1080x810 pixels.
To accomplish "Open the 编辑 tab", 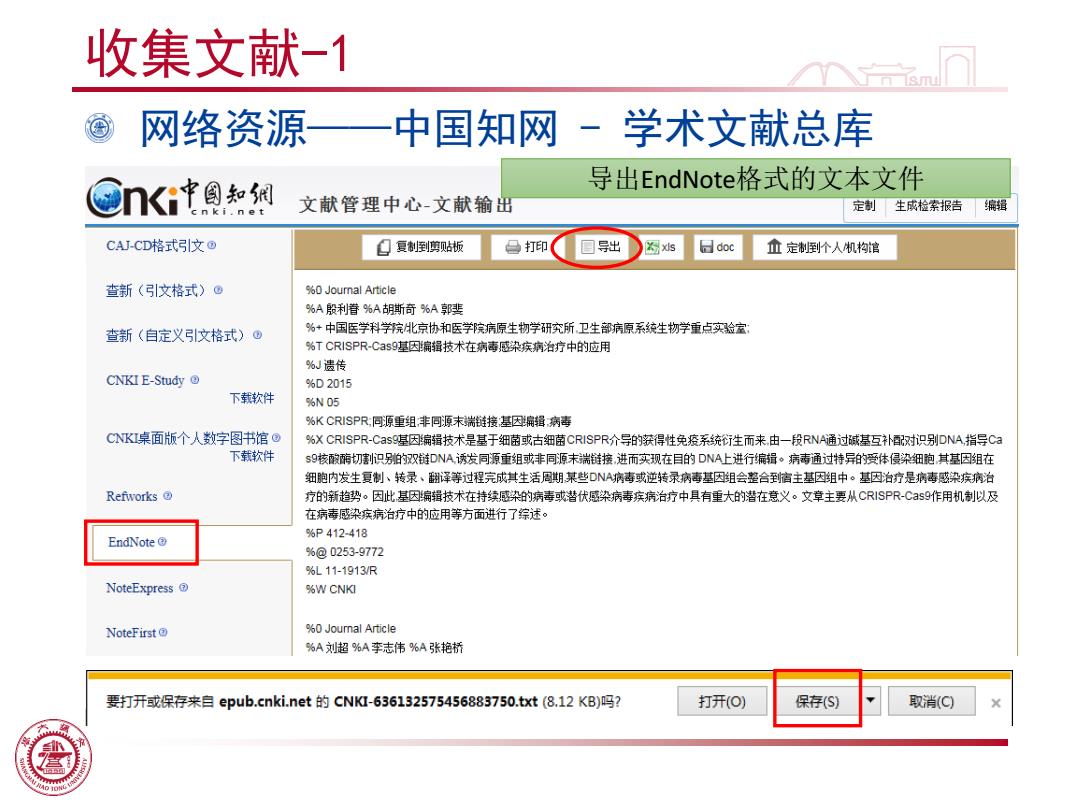I will 996,206.
